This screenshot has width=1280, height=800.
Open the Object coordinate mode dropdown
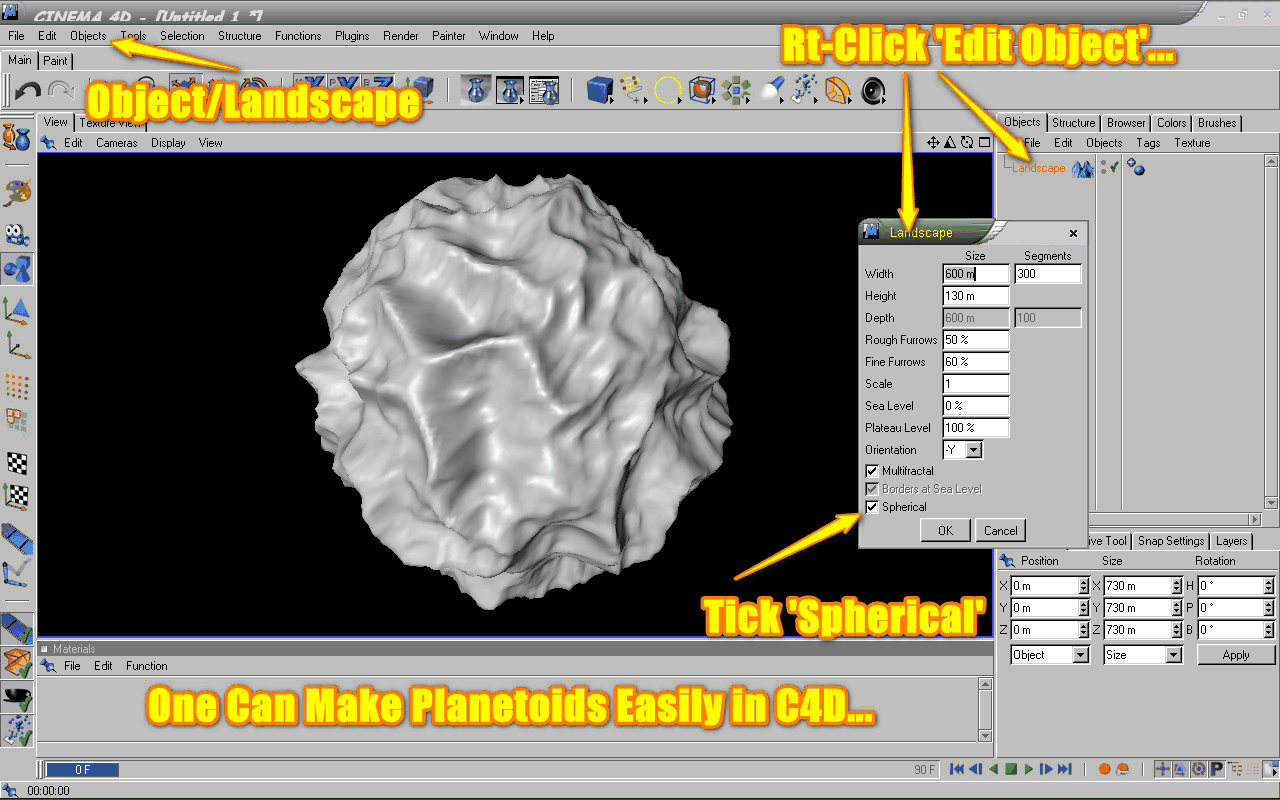pos(1050,655)
